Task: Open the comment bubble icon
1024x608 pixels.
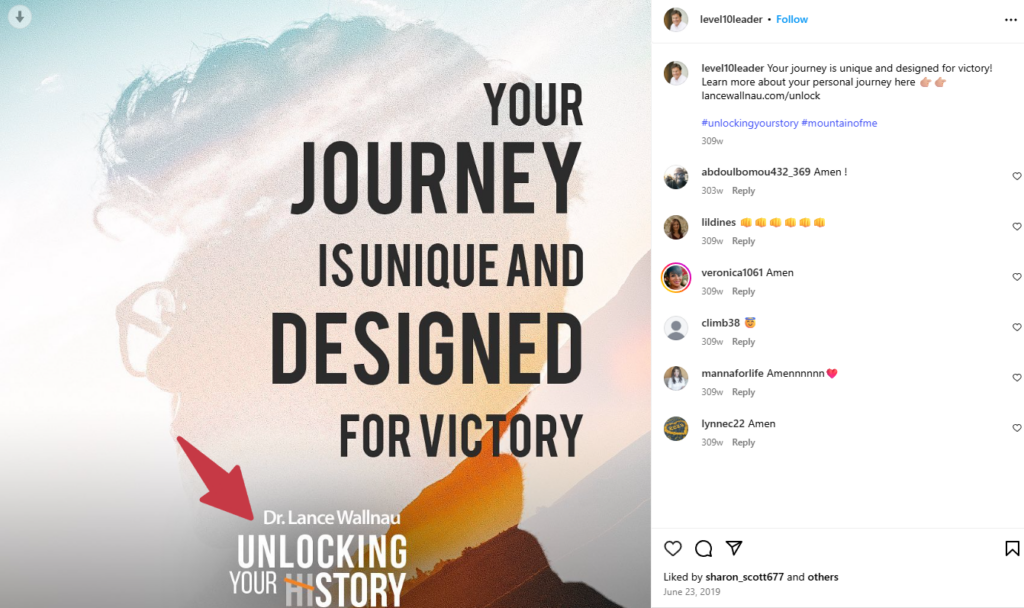Action: [703, 549]
